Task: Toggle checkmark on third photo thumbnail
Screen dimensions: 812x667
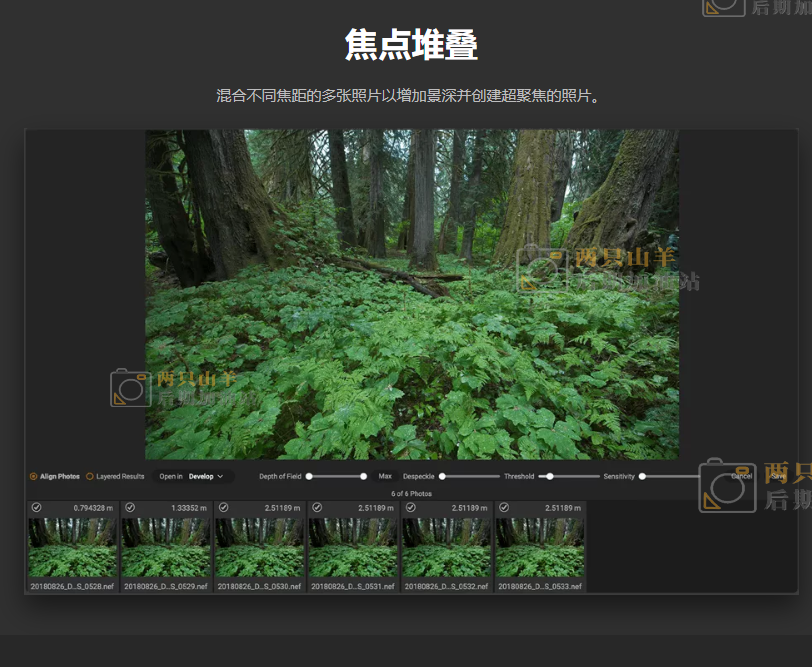Action: 223,508
